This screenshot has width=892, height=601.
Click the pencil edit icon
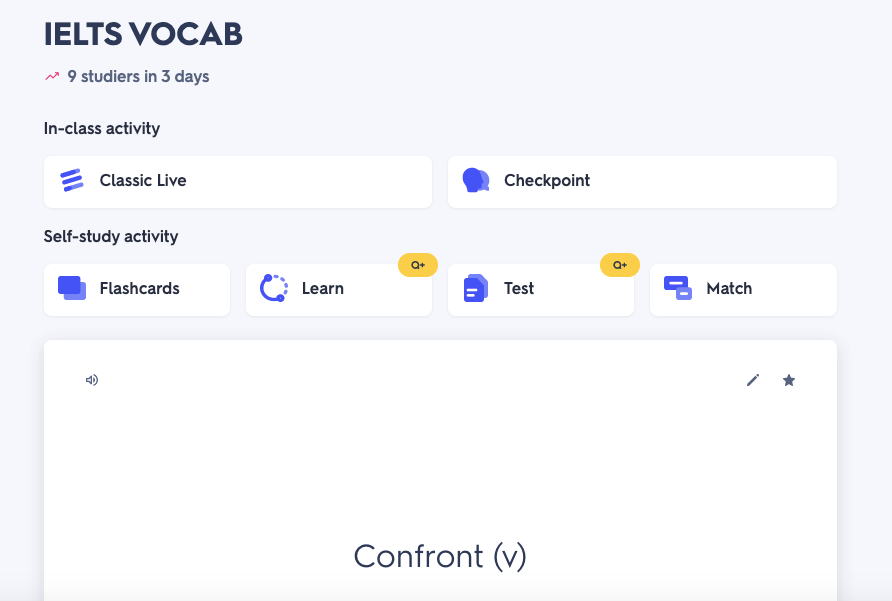(x=753, y=380)
